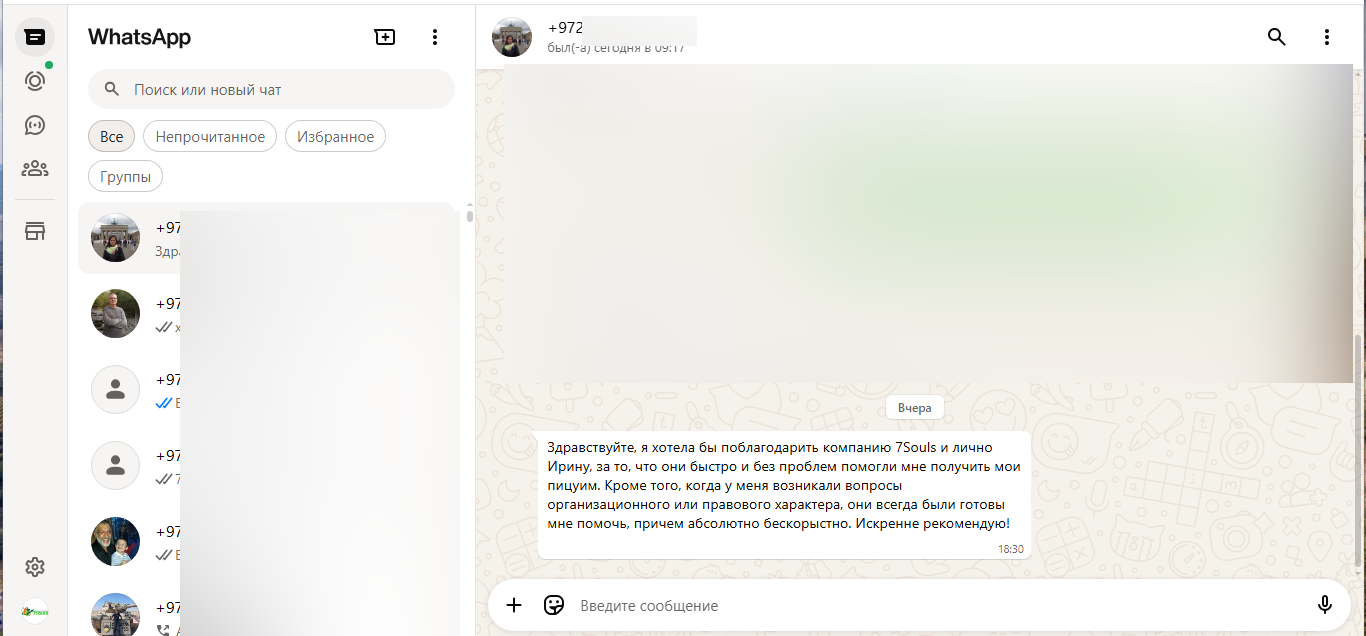Record a voice message with microphone

point(1325,605)
